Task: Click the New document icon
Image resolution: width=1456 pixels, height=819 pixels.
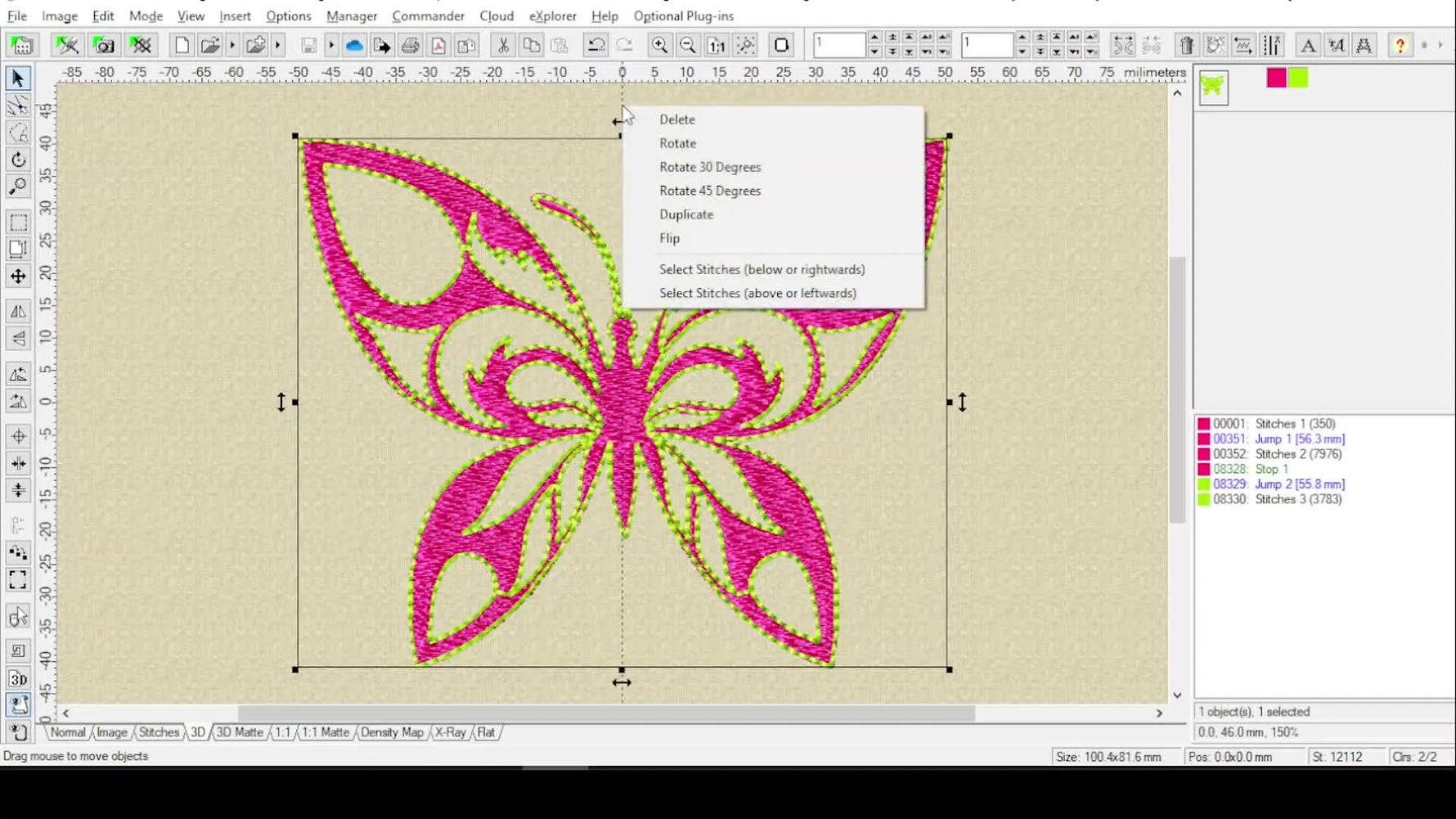Action: [182, 46]
